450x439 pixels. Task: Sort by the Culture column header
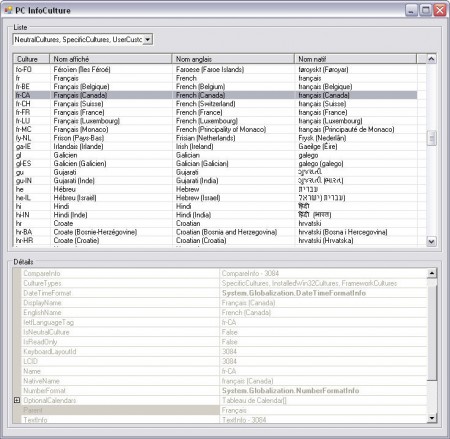click(31, 59)
